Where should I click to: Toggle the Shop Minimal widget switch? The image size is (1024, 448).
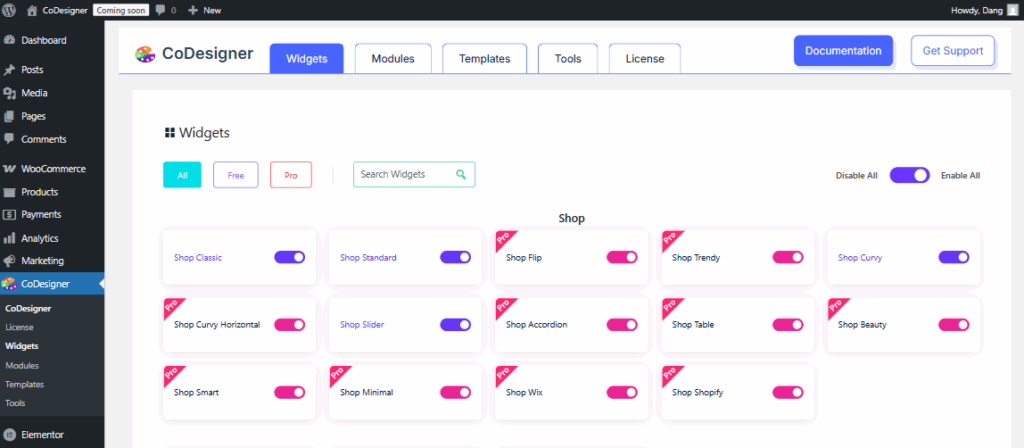pos(455,392)
